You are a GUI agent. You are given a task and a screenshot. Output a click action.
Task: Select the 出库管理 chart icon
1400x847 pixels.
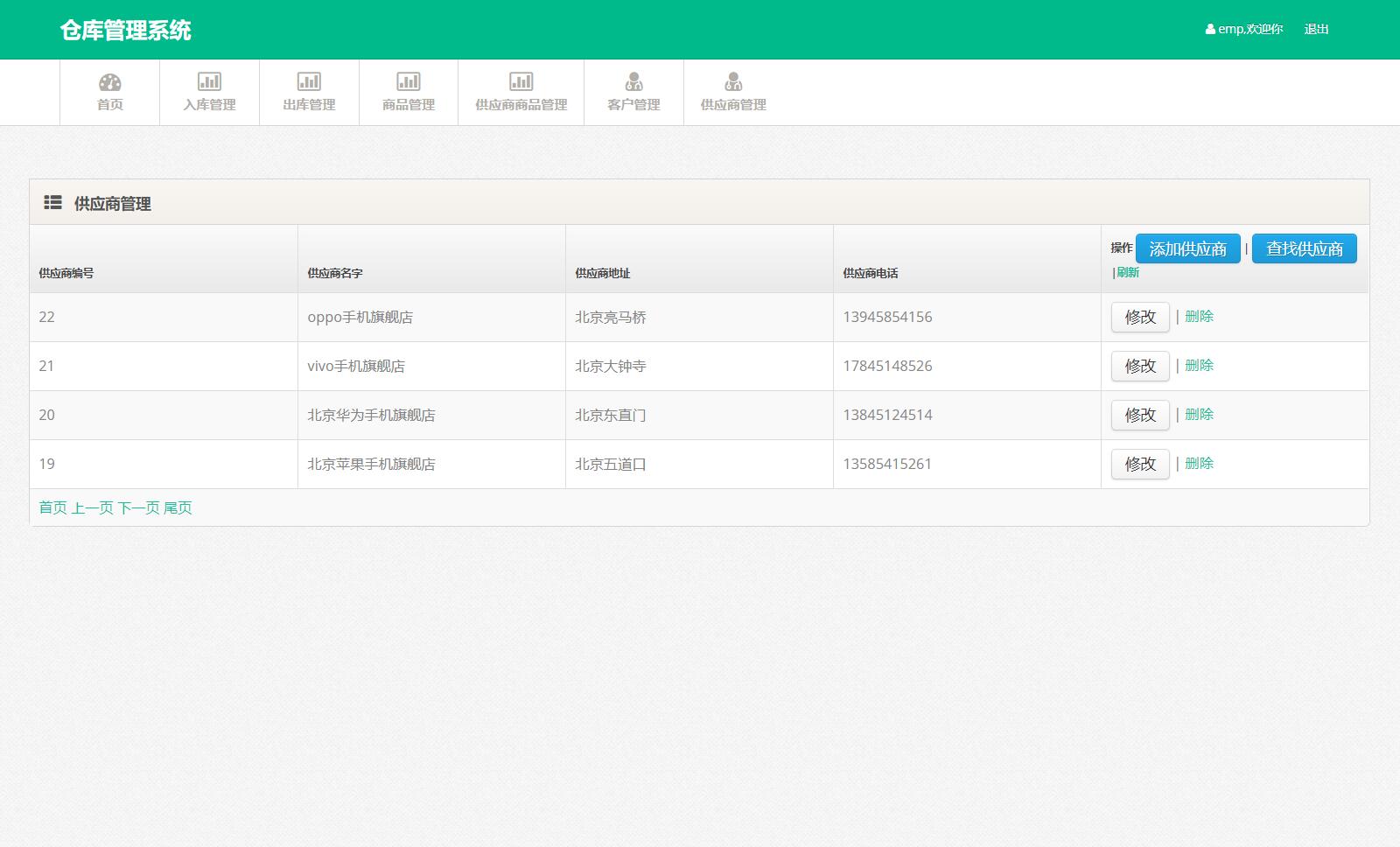(x=309, y=82)
